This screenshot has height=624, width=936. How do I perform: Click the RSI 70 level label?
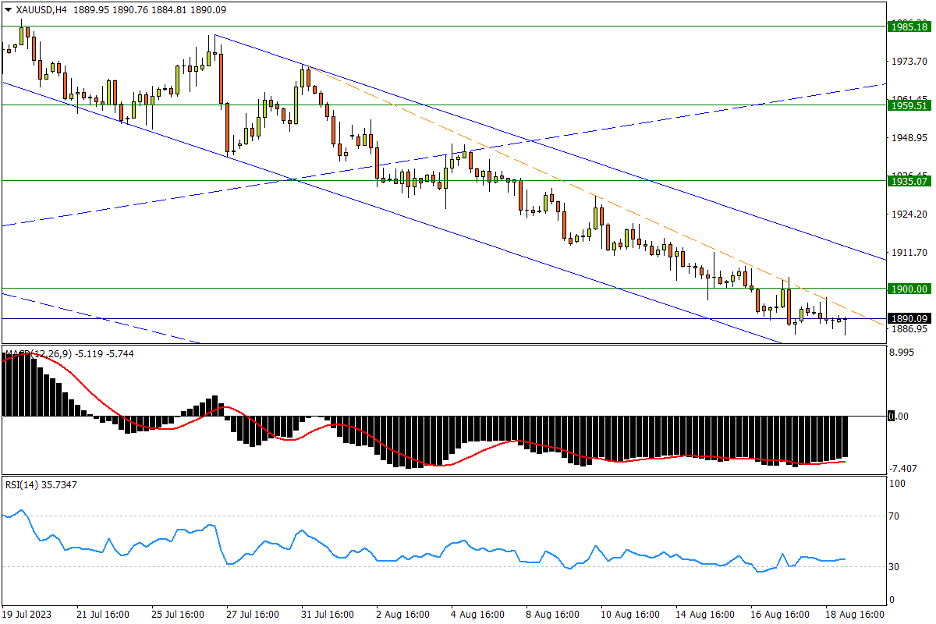[x=896, y=516]
